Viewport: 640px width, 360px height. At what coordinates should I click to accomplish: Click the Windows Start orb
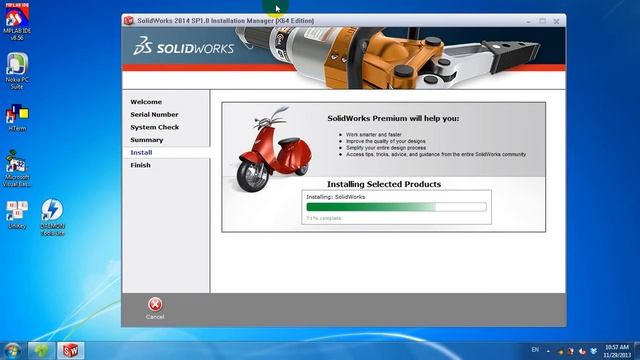pos(12,351)
